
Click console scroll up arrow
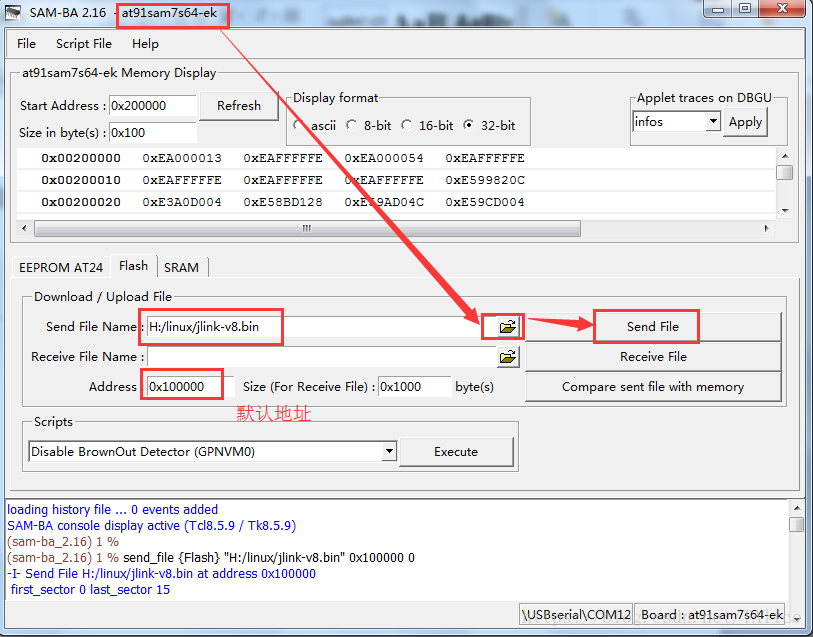[796, 508]
